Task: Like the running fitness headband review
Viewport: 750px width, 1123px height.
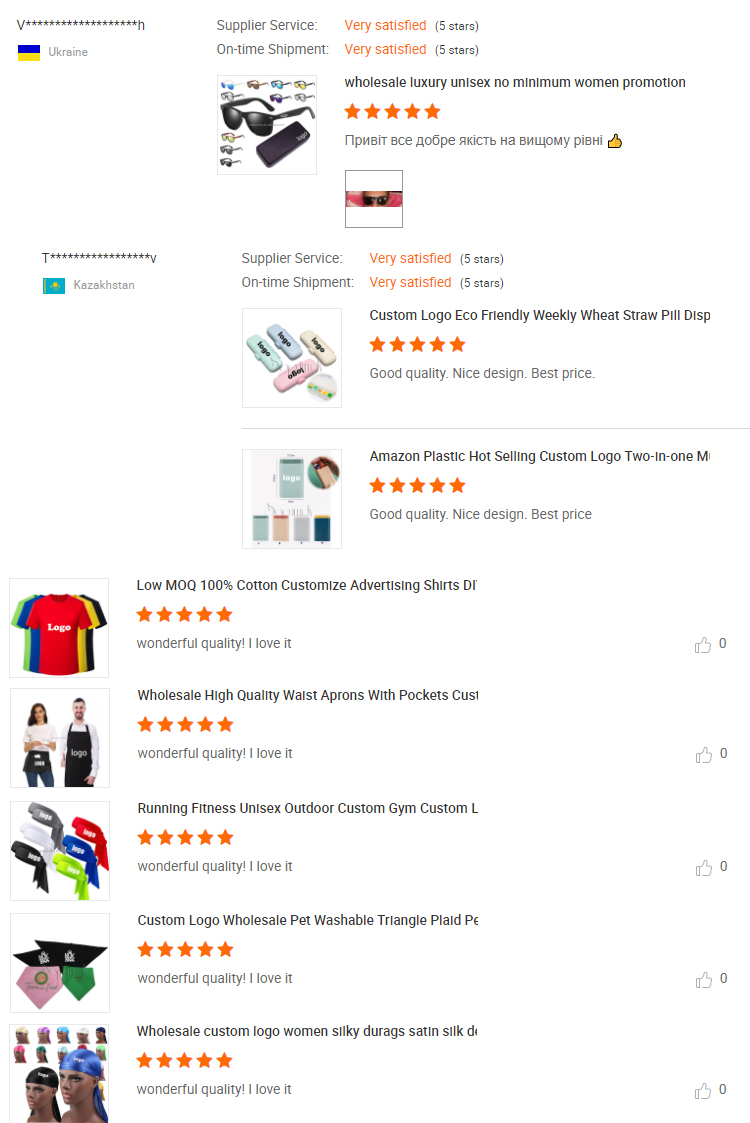Action: pyautogui.click(x=703, y=868)
